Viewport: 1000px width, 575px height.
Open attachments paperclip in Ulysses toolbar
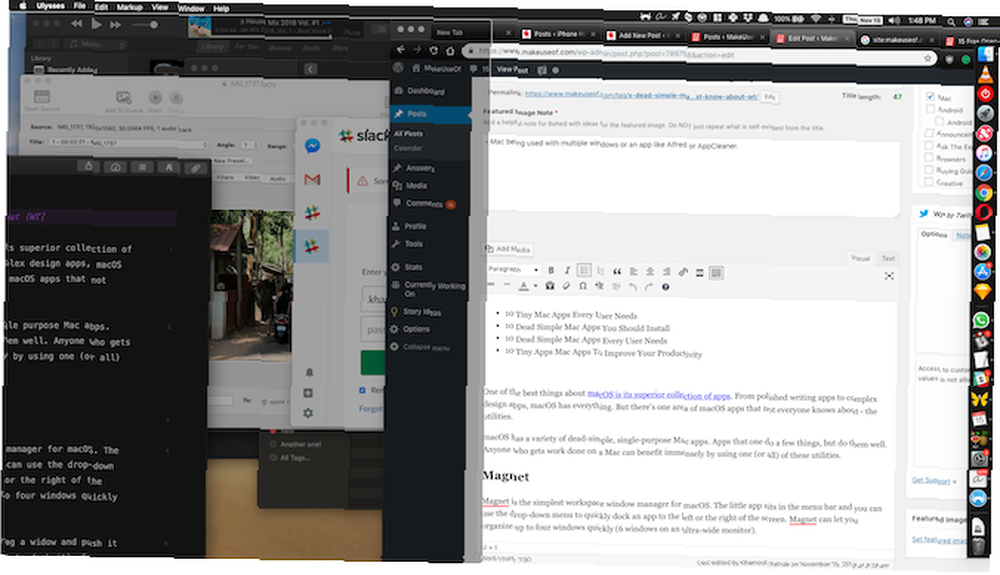pyautogui.click(x=196, y=168)
